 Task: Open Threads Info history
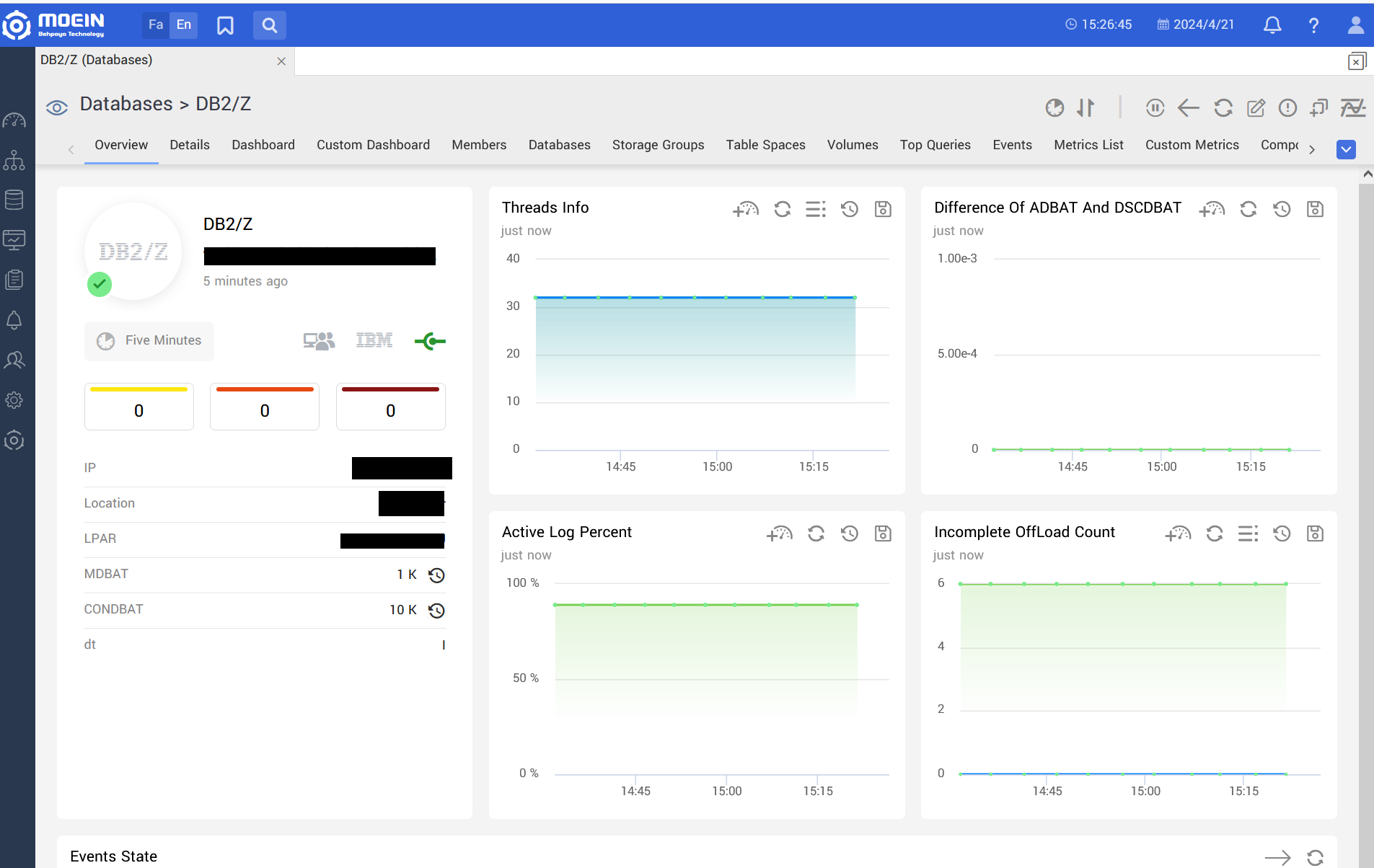pyautogui.click(x=850, y=209)
